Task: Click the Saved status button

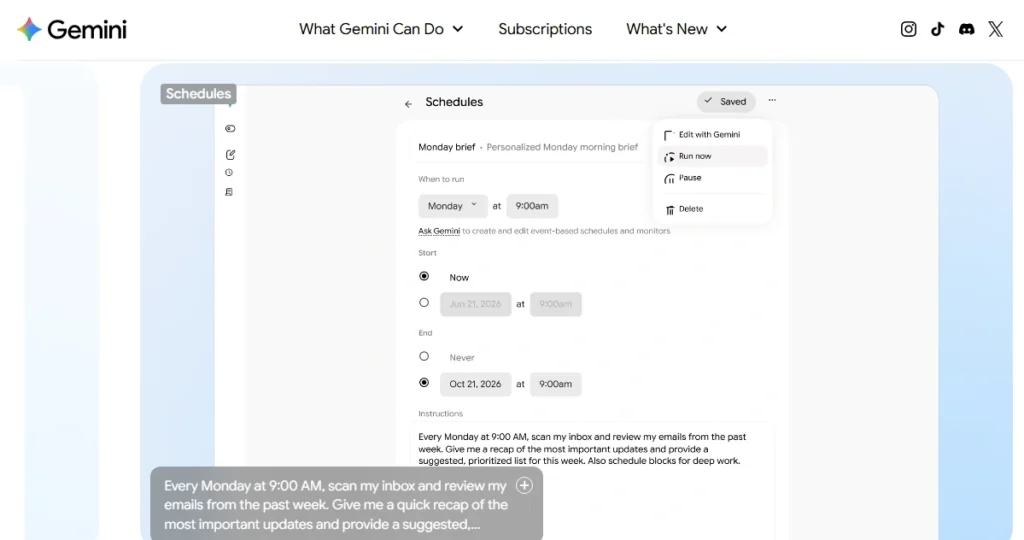Action: pos(726,101)
